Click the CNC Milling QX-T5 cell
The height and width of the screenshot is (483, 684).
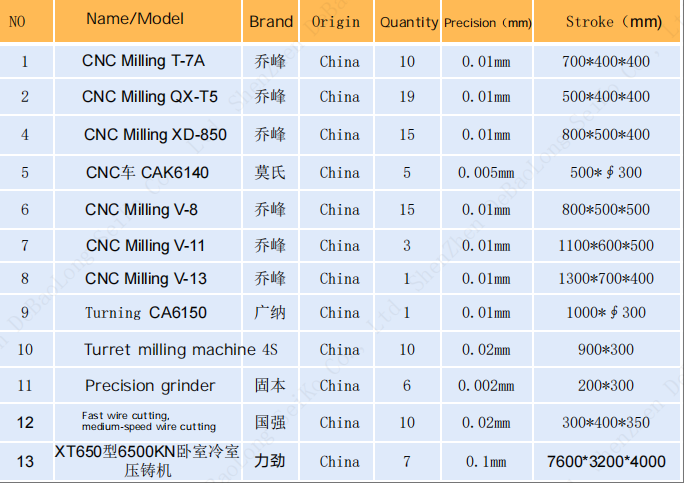pyautogui.click(x=149, y=97)
